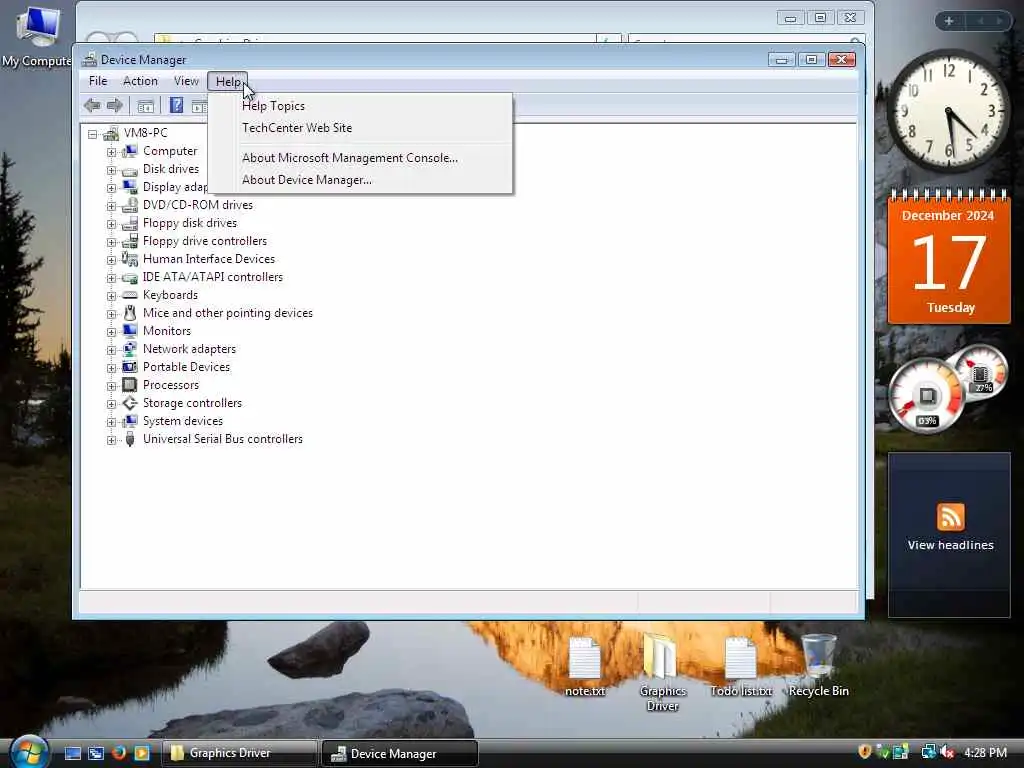The image size is (1024, 768).
Task: Click the Mice and other pointing devices icon
Action: click(x=130, y=313)
